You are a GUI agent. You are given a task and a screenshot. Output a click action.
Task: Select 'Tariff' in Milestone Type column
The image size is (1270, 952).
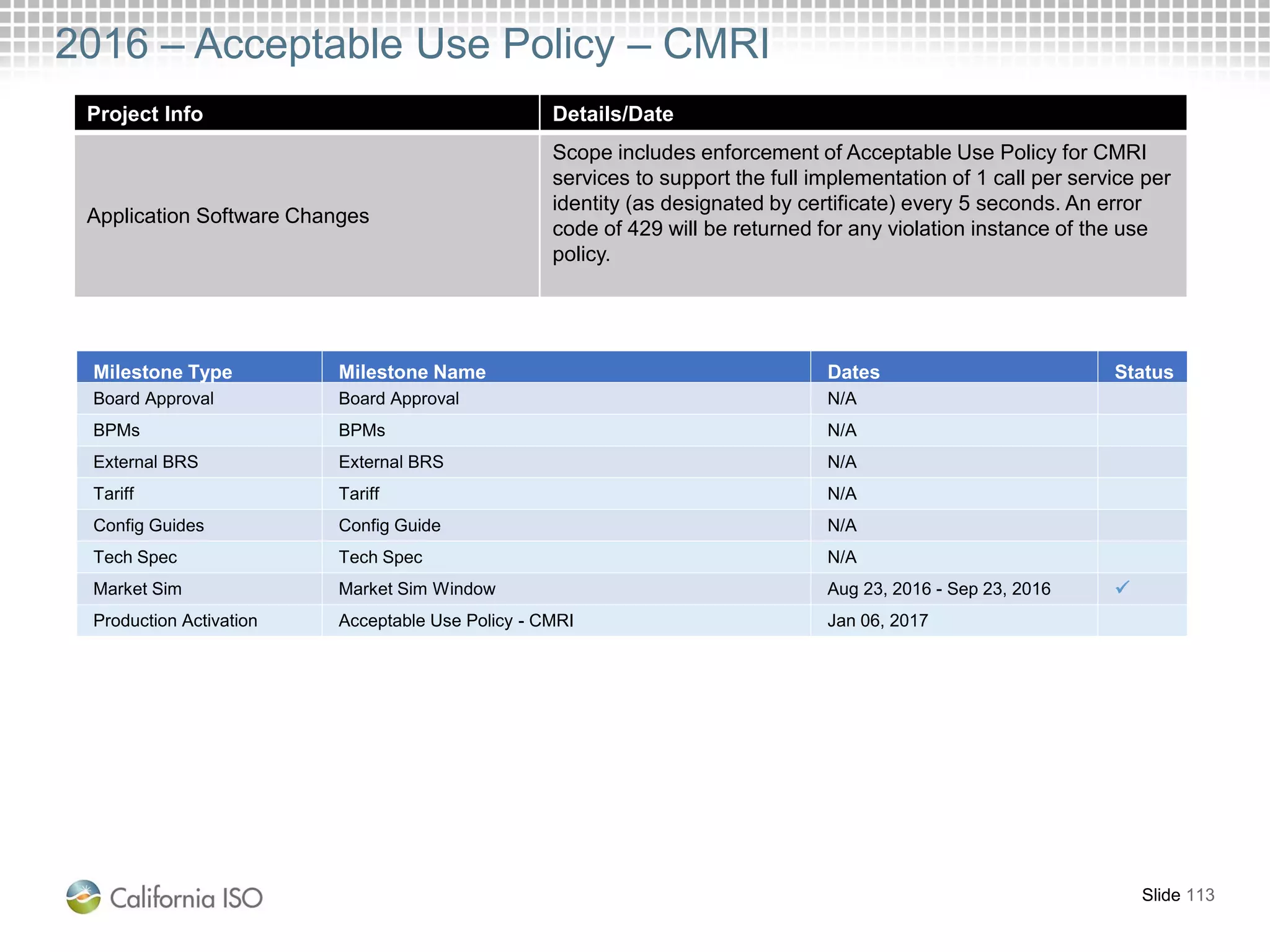(113, 493)
